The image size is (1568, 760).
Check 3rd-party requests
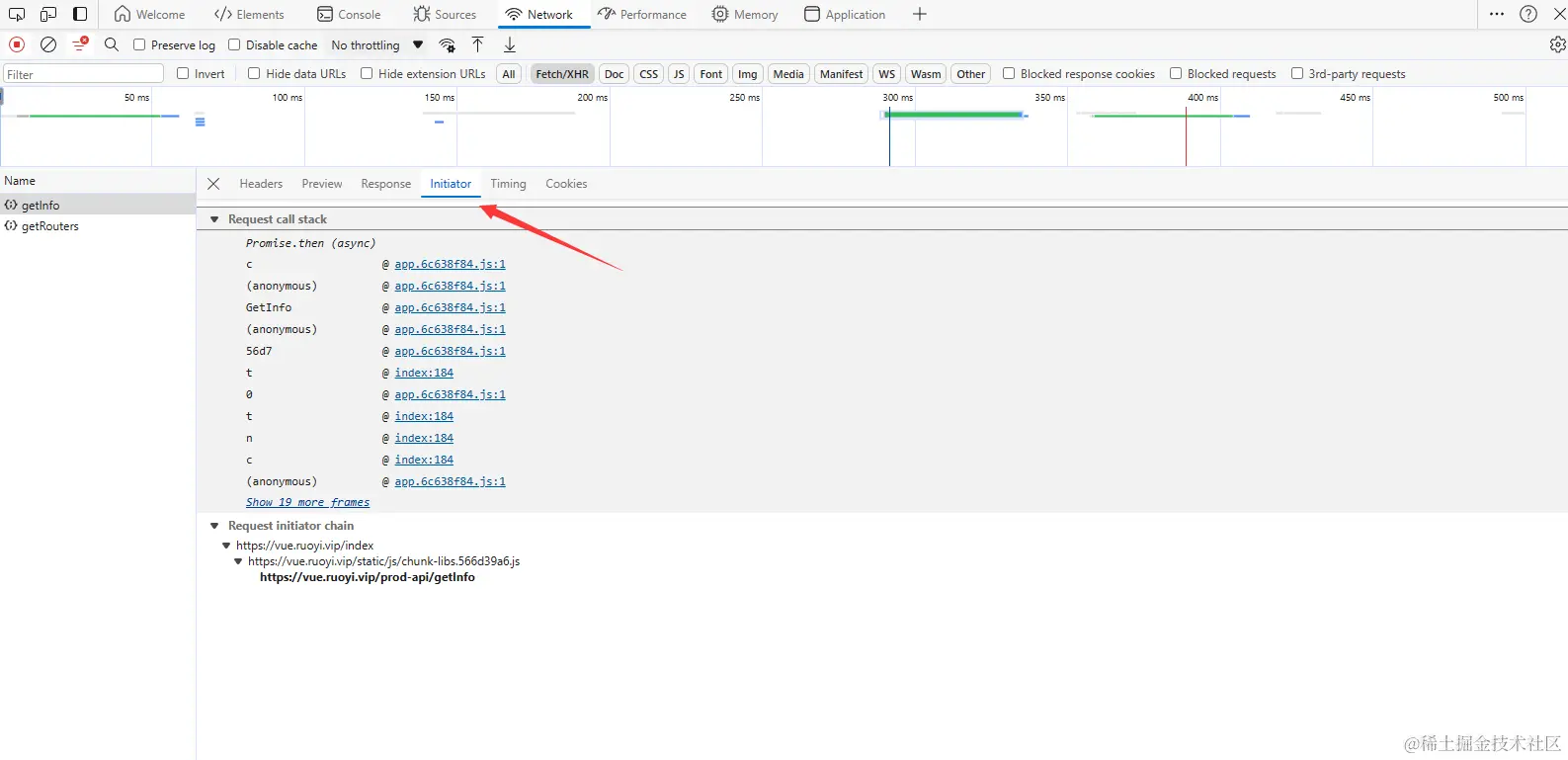pyautogui.click(x=1297, y=73)
